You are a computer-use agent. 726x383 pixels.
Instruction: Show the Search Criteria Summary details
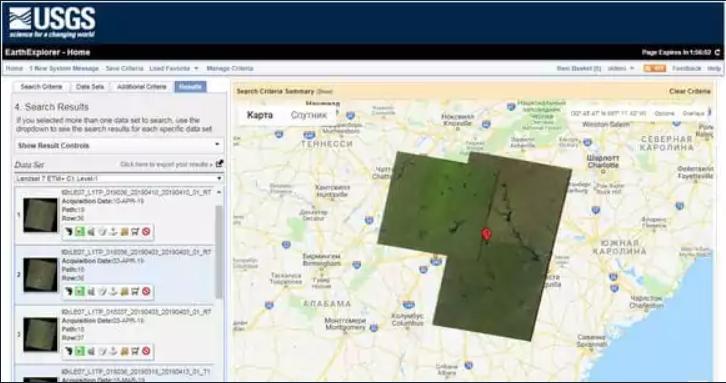[x=325, y=92]
